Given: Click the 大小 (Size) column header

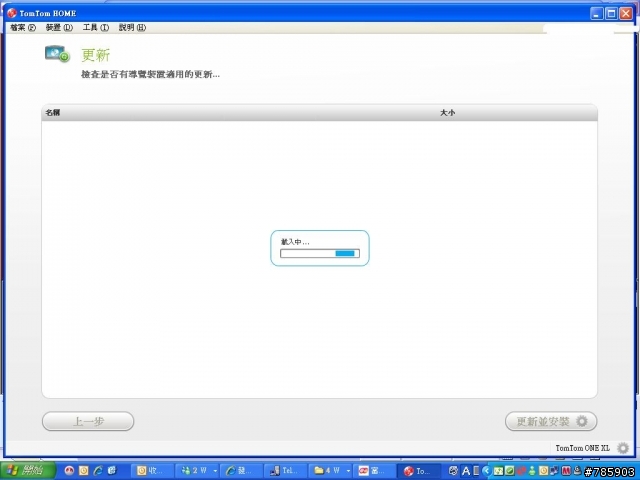Looking at the screenshot, I should pyautogui.click(x=447, y=113).
